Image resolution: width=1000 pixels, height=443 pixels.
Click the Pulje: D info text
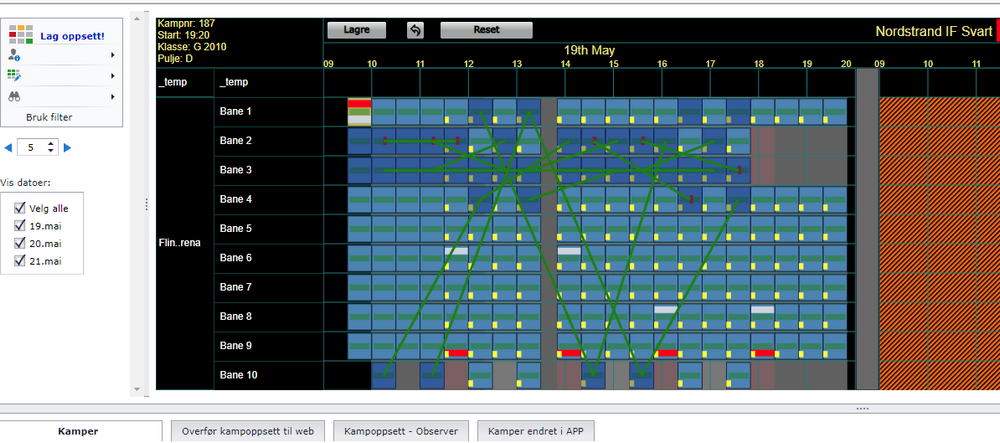tap(175, 59)
